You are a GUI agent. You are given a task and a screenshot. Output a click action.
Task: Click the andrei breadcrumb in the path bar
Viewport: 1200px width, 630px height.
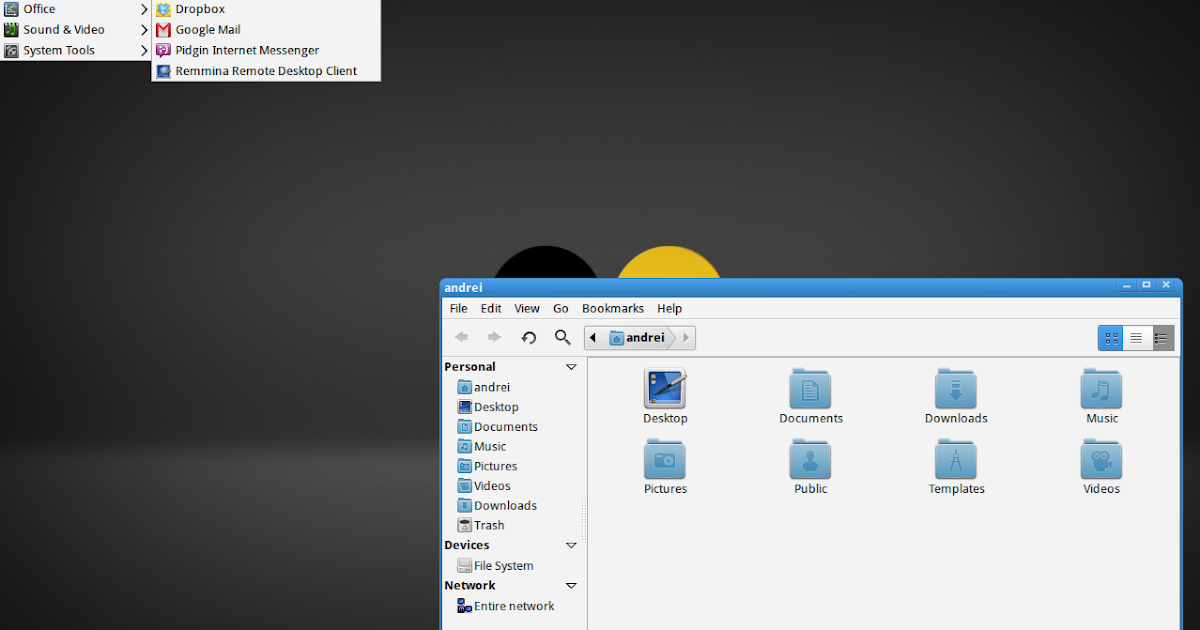point(641,337)
